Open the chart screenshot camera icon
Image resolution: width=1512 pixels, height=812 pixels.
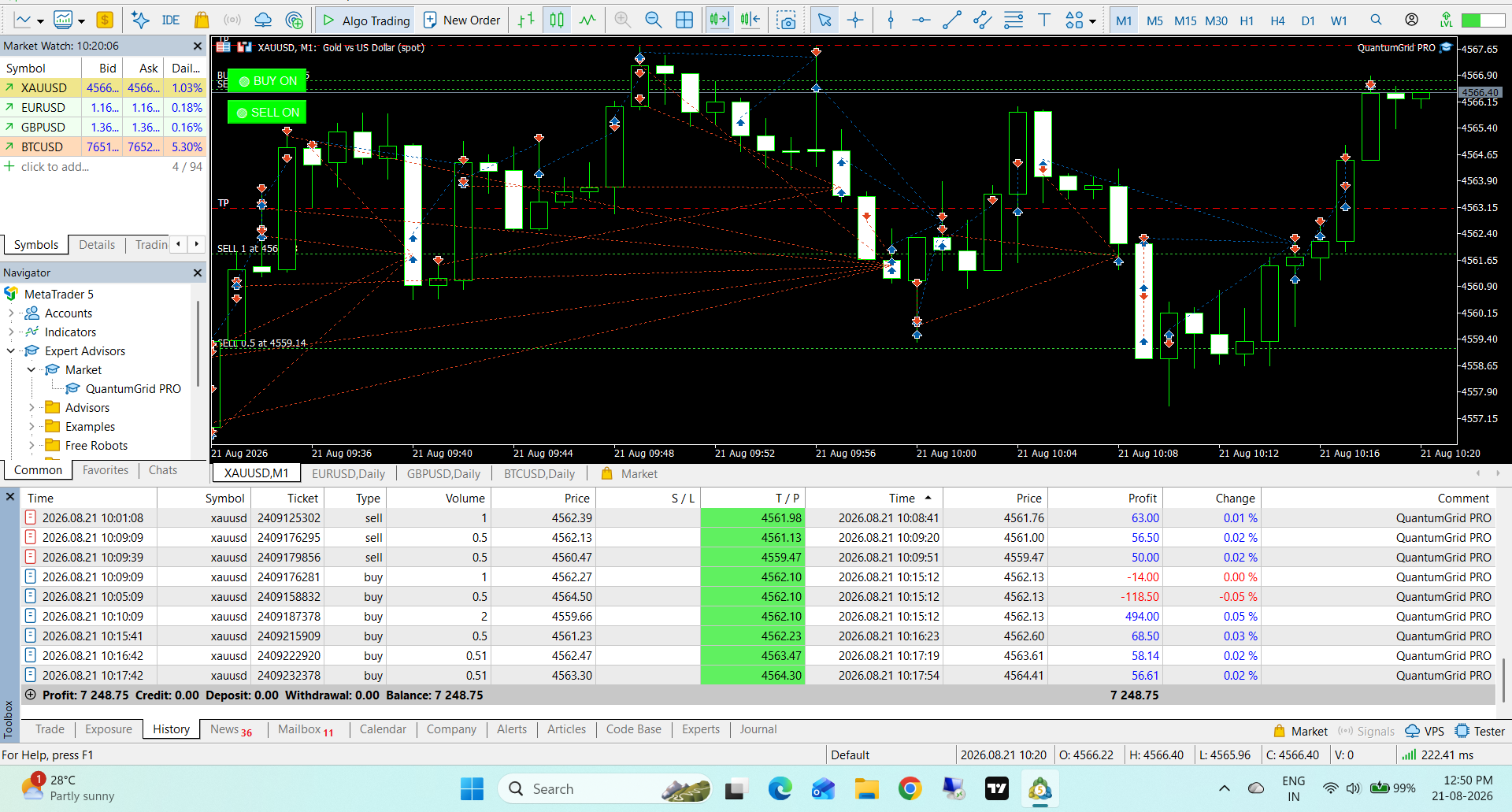pyautogui.click(x=786, y=20)
